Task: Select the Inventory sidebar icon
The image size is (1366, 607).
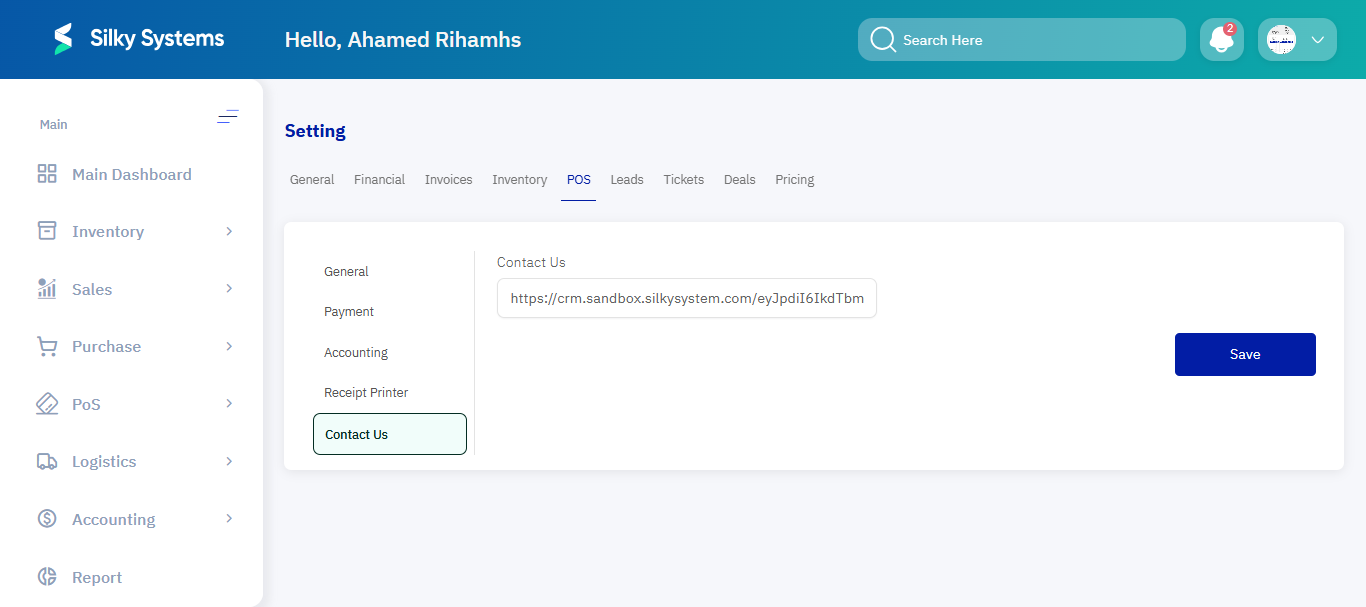Action: [46, 230]
